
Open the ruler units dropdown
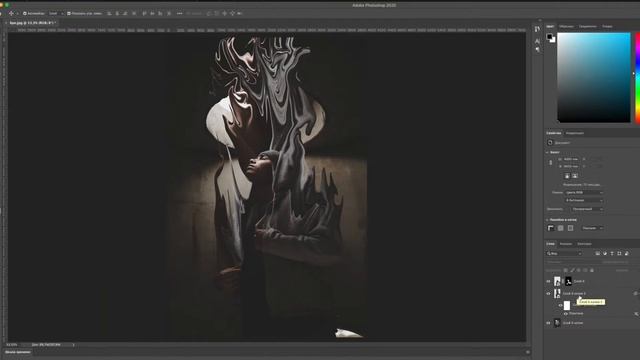tap(592, 228)
